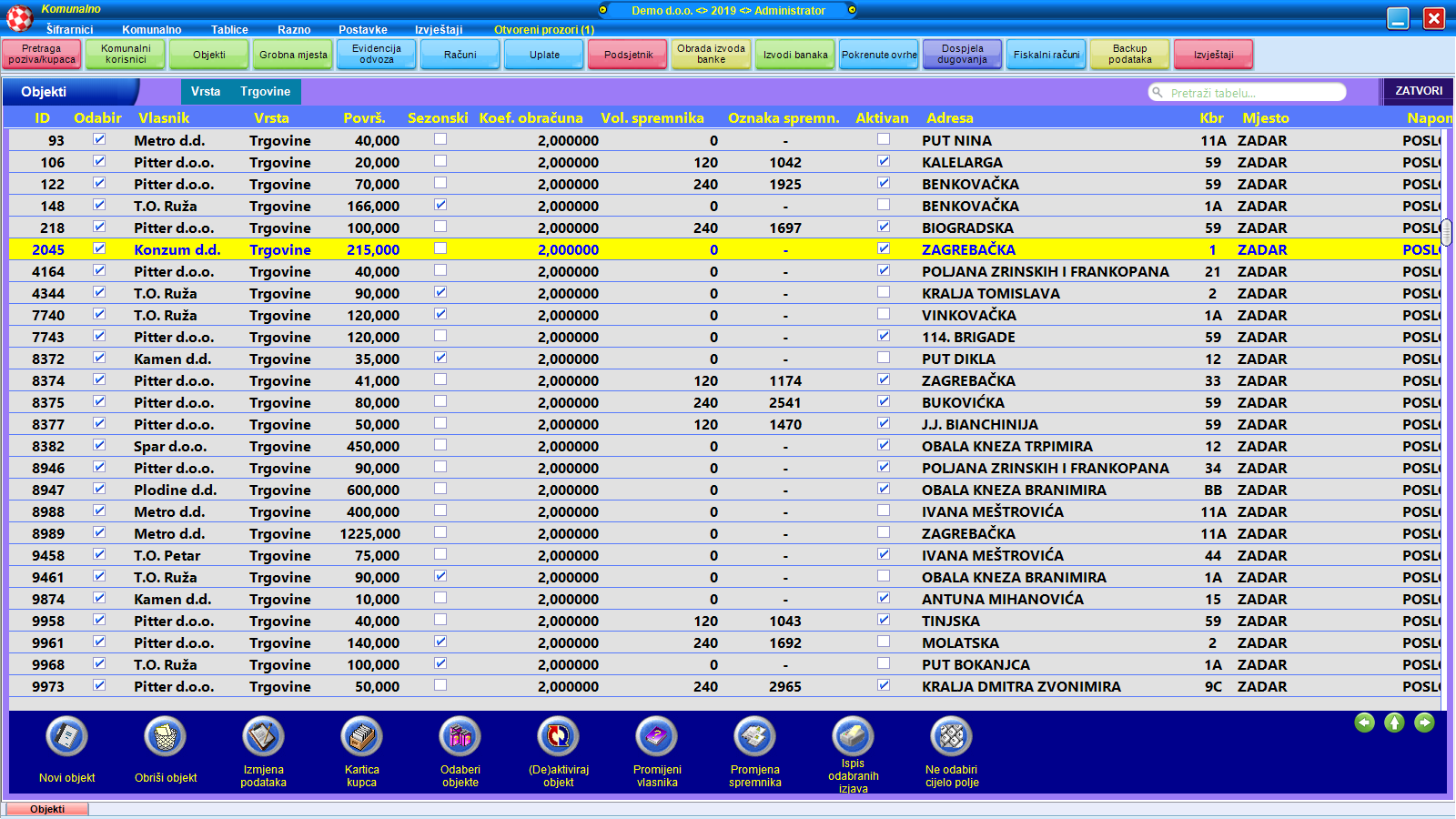
Task: Click the Obriši objekt trash icon
Action: [165, 736]
